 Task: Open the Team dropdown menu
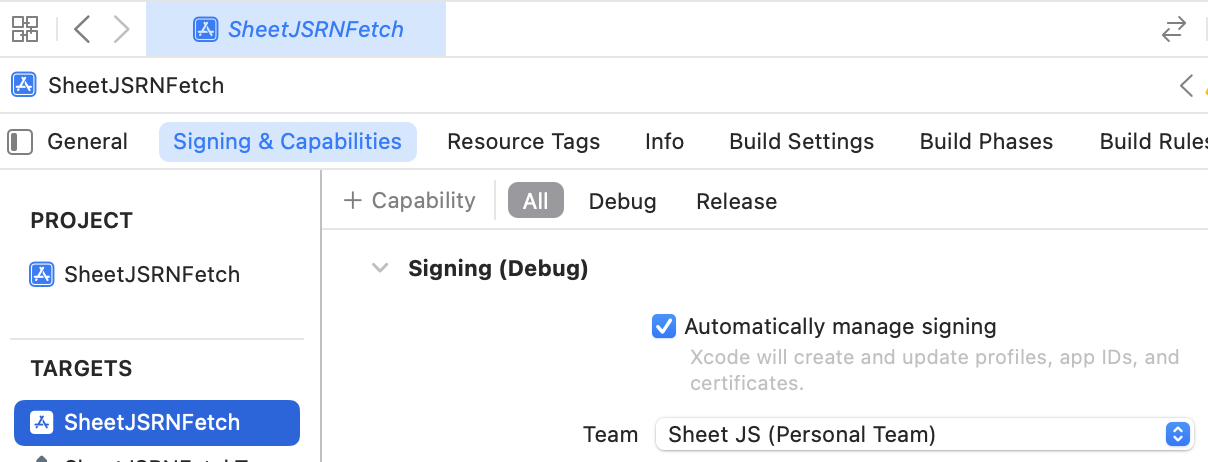coord(924,434)
